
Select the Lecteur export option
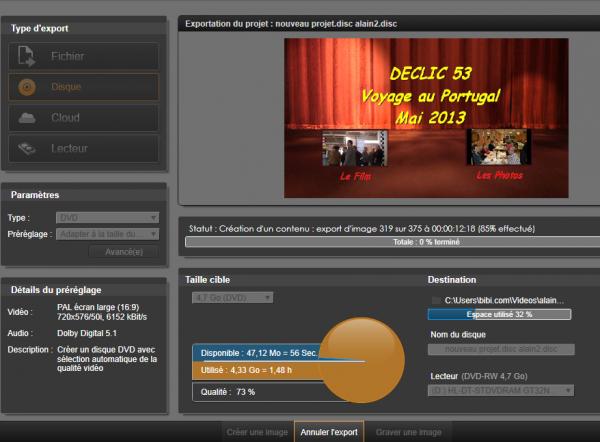pos(83,148)
